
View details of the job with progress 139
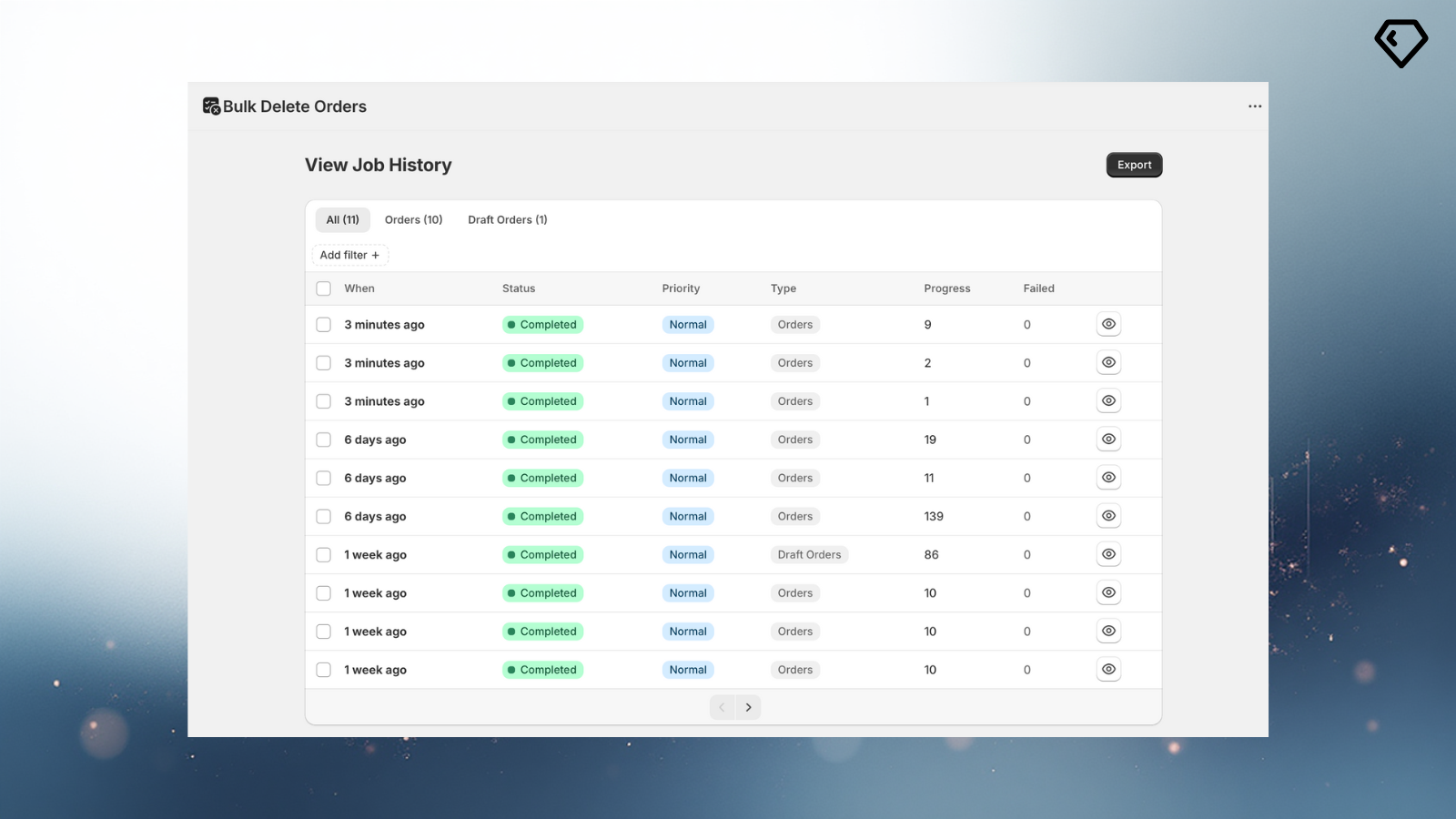[1108, 516]
